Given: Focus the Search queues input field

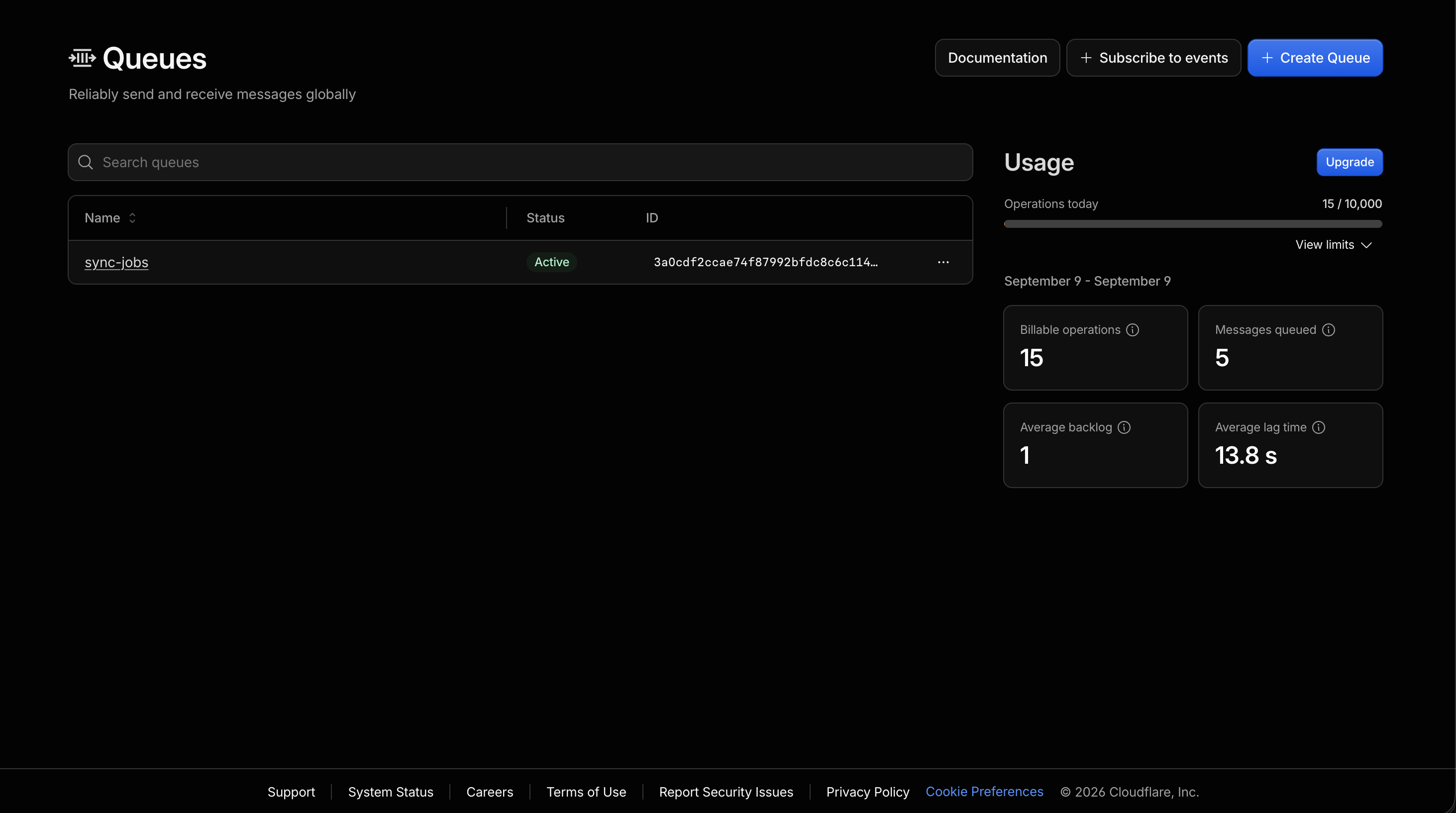Looking at the screenshot, I should 520,162.
